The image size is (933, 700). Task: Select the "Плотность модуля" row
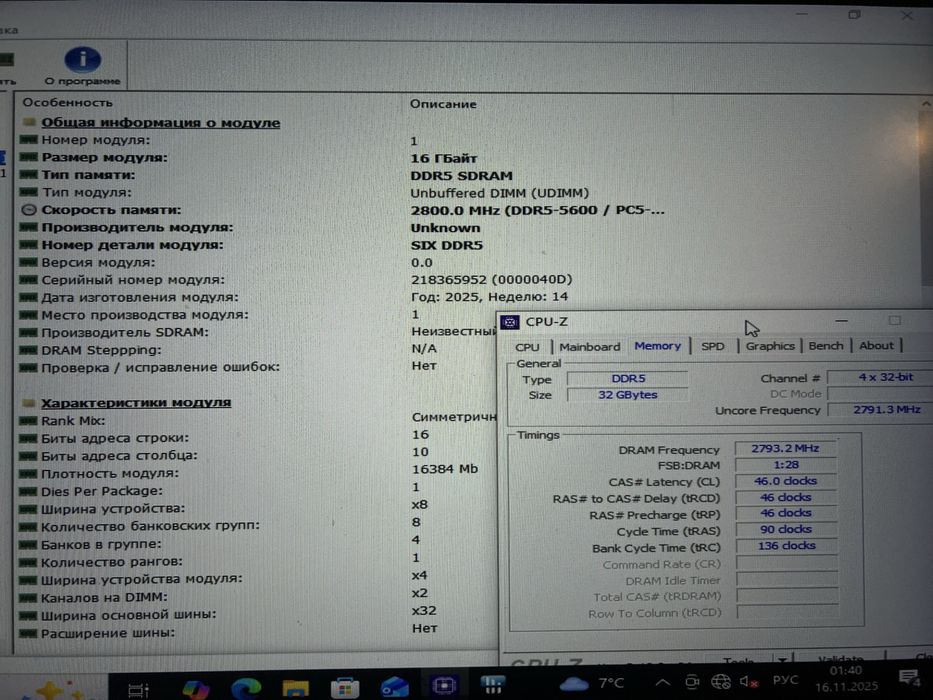[249, 473]
